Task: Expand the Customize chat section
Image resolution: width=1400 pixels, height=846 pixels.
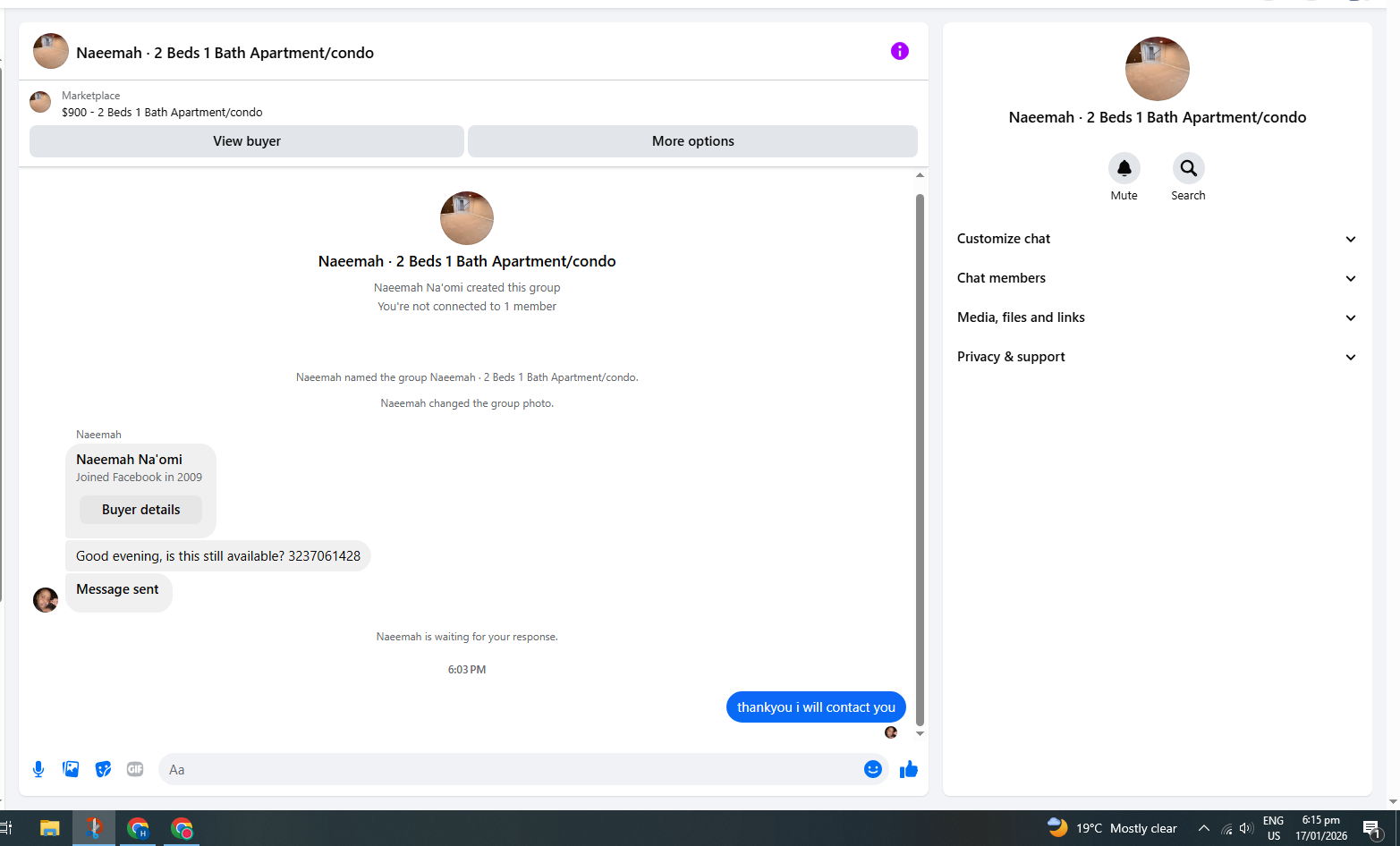Action: tap(1158, 239)
